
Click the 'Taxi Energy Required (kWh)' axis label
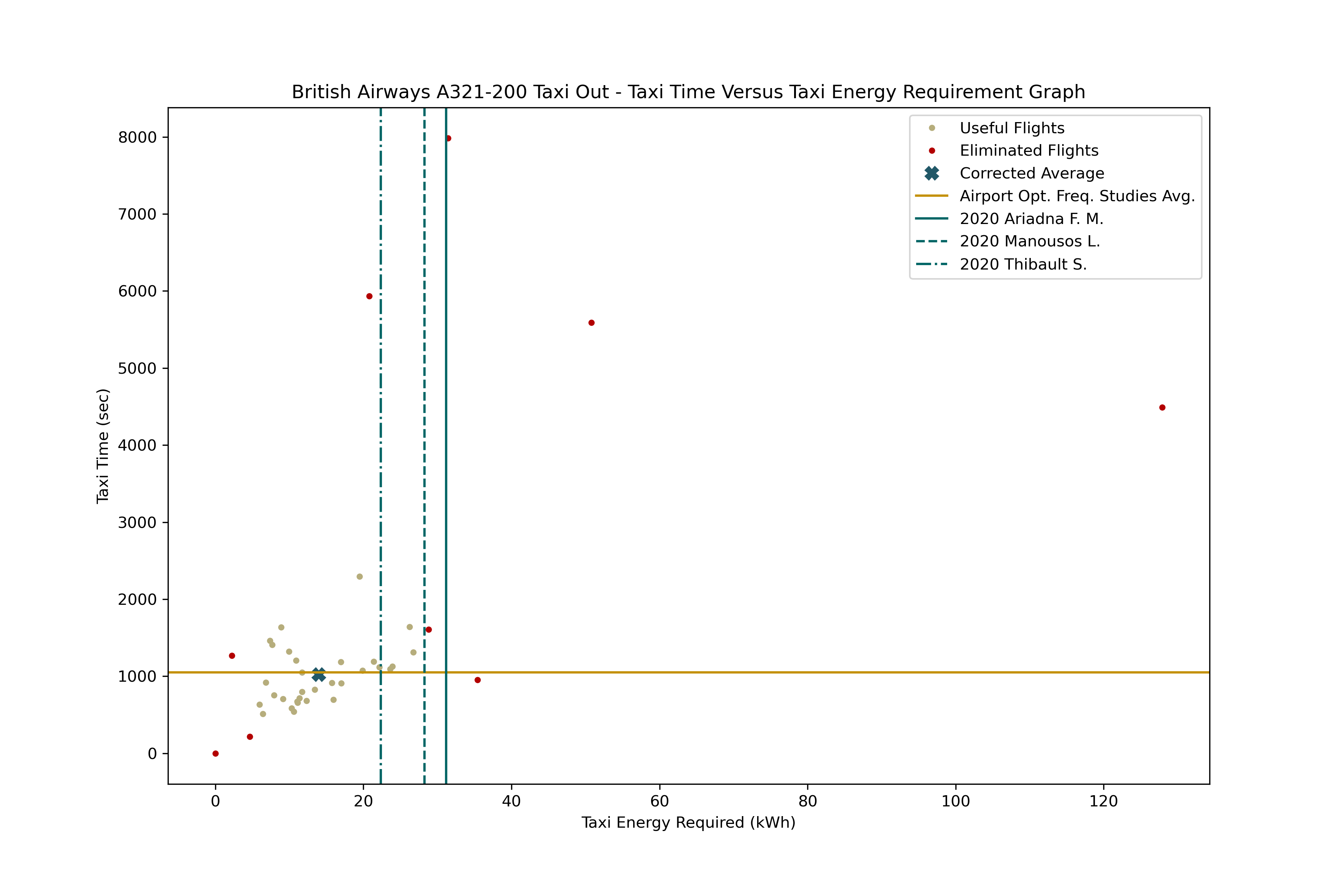pyautogui.click(x=688, y=822)
